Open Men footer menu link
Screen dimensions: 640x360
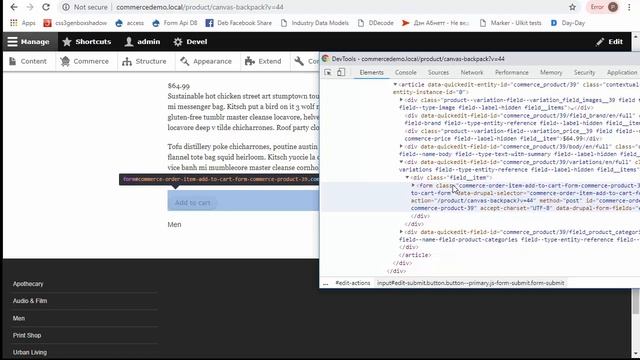point(19,318)
